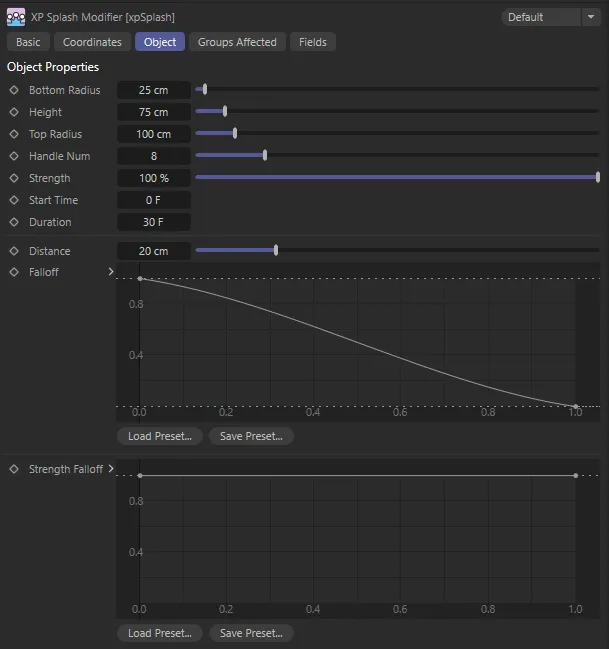The image size is (609, 649).
Task: Toggle keyframe diamond for Duration
Action: click(14, 222)
